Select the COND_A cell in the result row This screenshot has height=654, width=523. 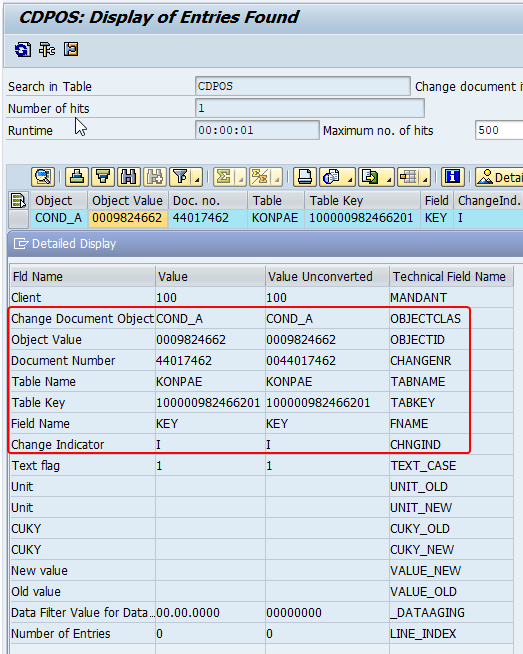59,218
